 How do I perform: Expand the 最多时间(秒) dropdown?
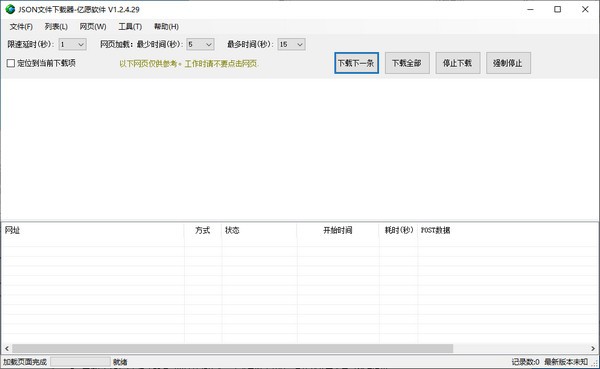(x=292, y=44)
